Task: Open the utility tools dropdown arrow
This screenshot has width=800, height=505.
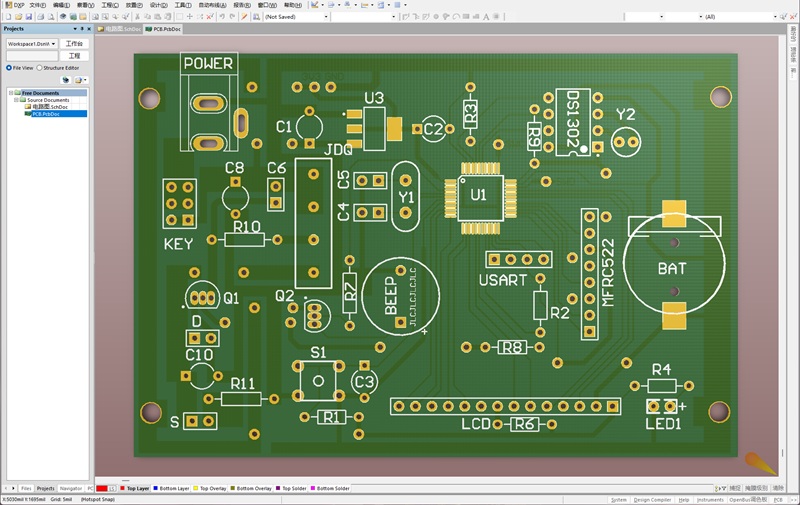Action: [x=322, y=5]
